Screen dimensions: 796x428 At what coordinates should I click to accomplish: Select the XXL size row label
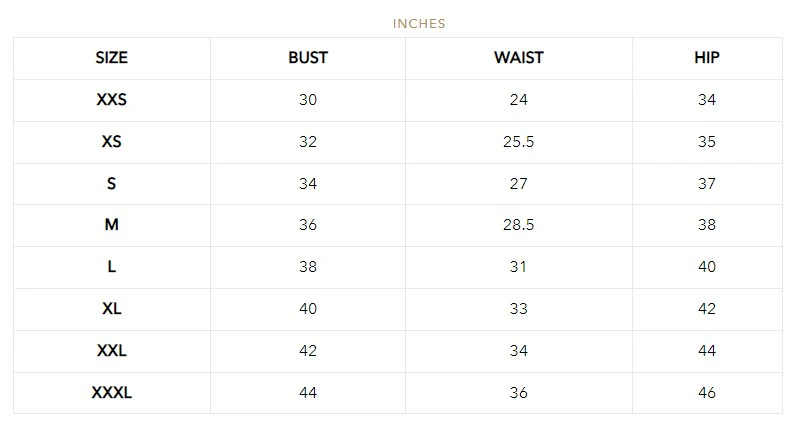click(x=111, y=351)
